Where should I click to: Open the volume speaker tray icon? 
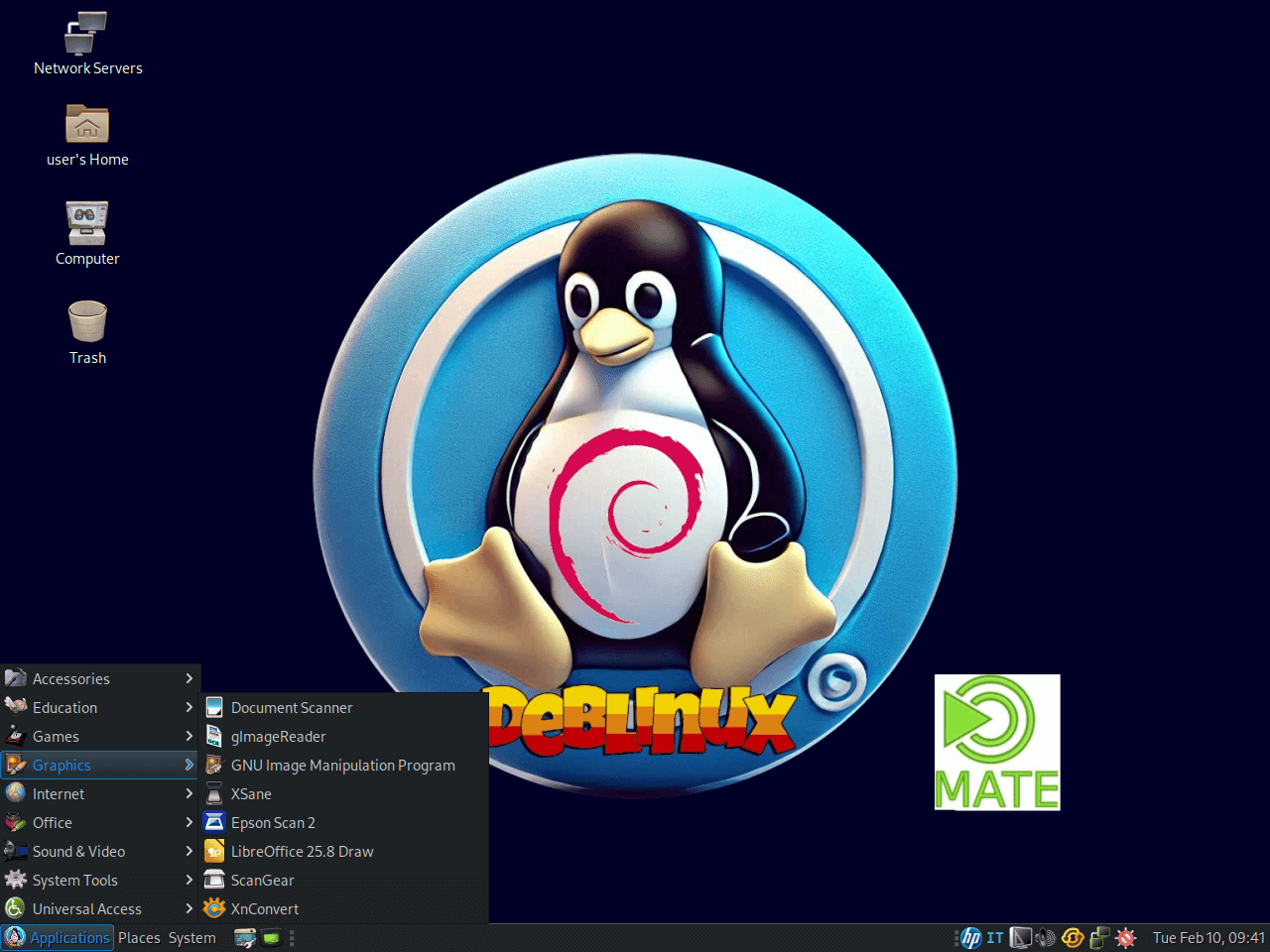(x=1046, y=938)
